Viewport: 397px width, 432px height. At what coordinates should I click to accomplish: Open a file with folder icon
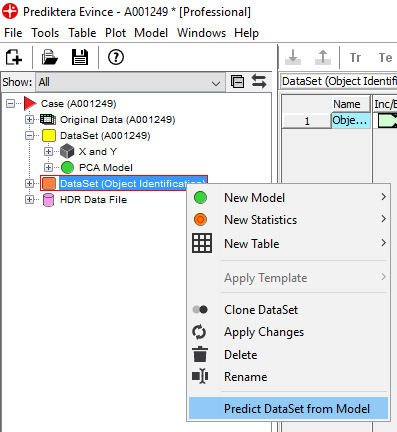pos(50,57)
